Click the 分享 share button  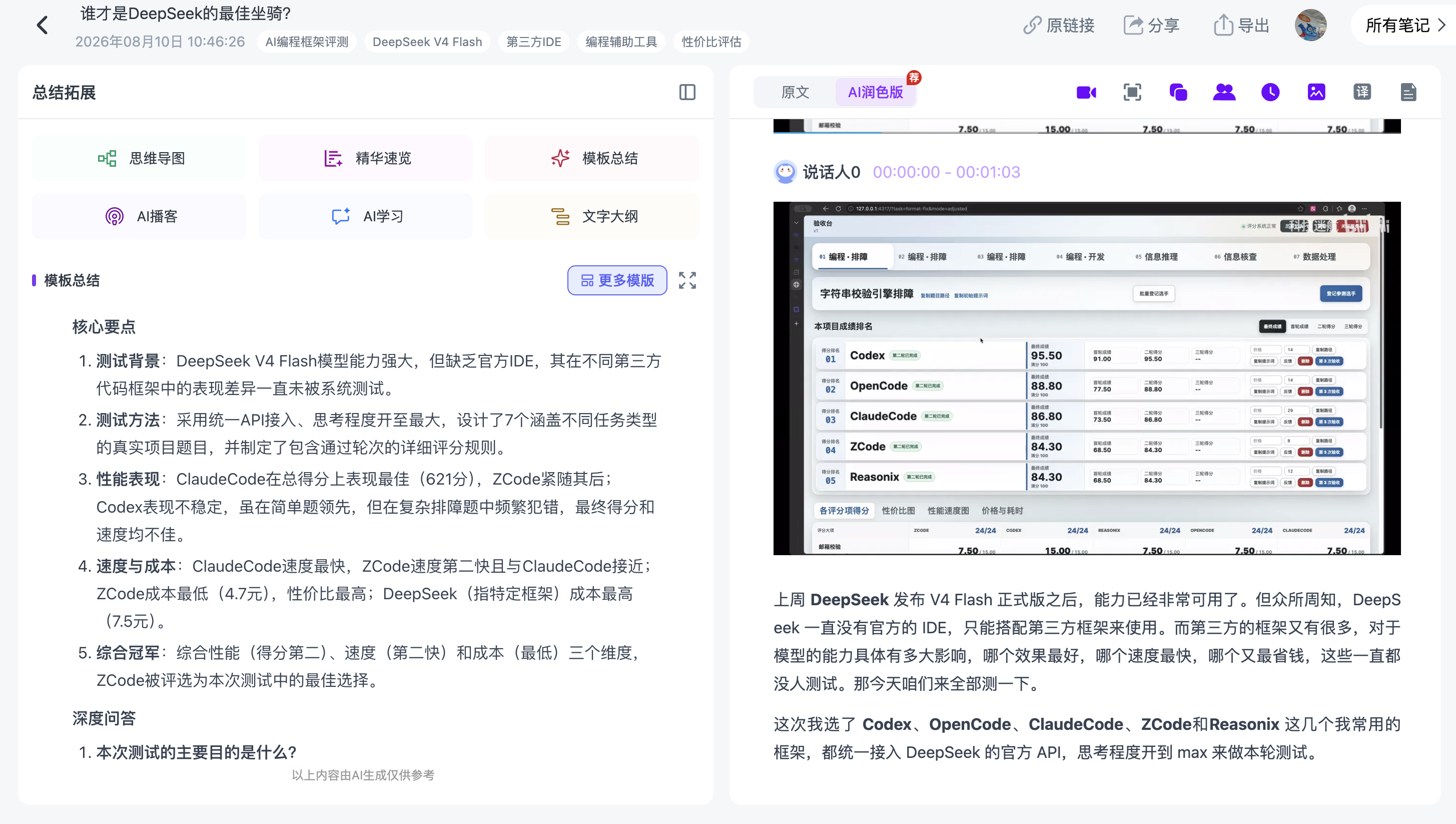(x=1151, y=25)
